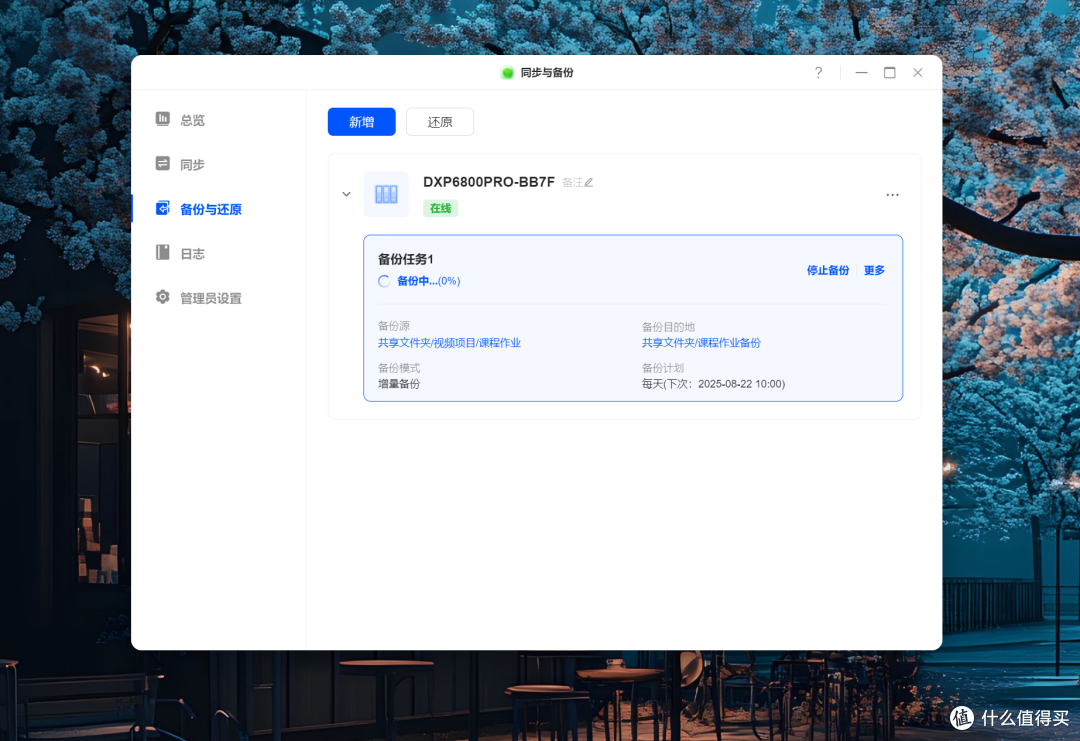Edit device note via 备注 pencil icon

(x=588, y=182)
